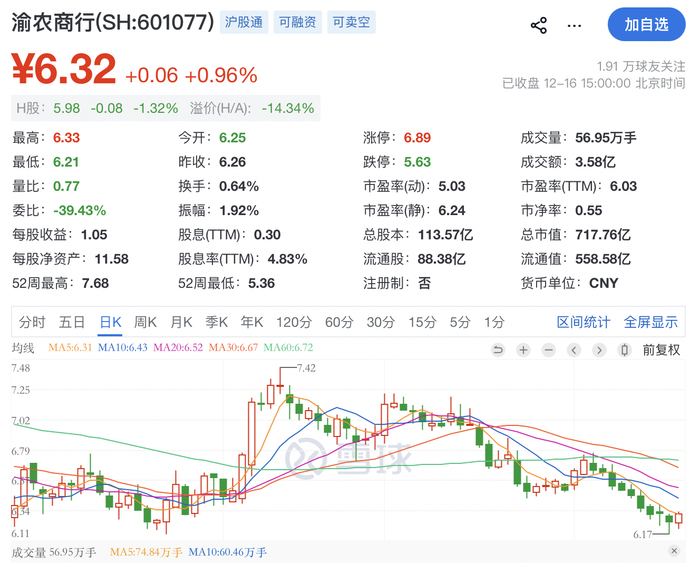Select the 年K chart tab

pyautogui.click(x=252, y=322)
